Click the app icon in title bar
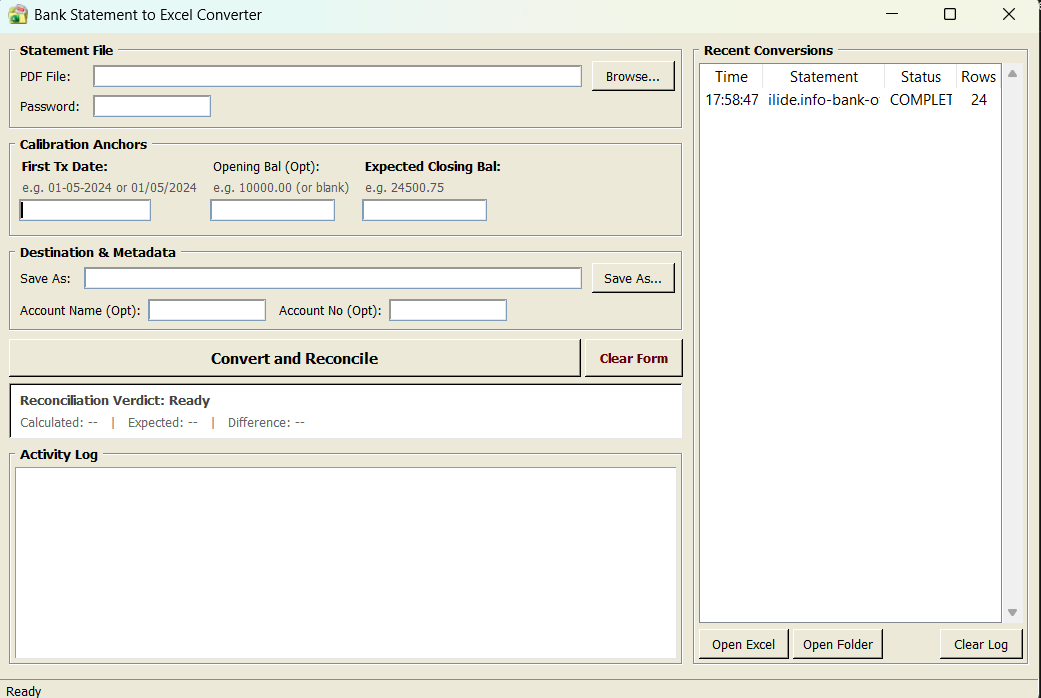 [18, 15]
